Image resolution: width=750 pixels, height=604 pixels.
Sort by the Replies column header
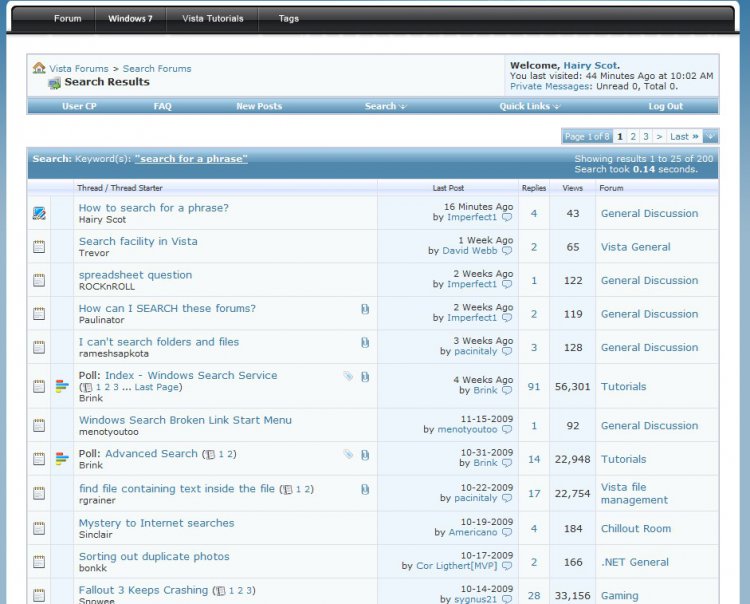(x=534, y=188)
